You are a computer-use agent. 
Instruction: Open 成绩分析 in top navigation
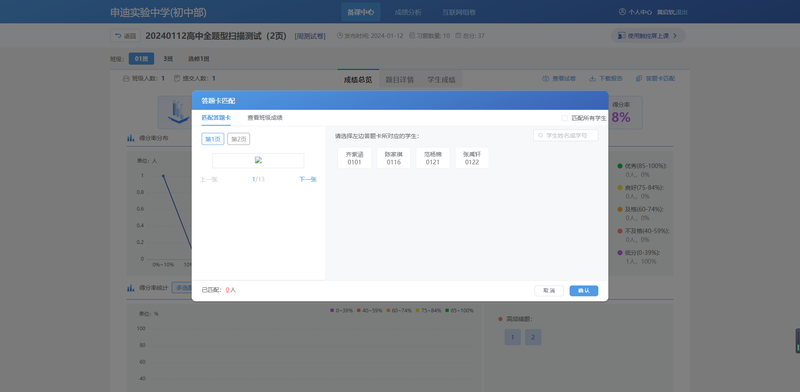408,12
